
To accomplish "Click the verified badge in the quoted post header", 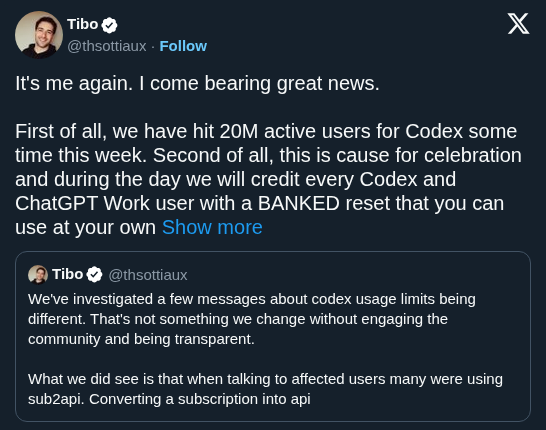I will [x=94, y=274].
